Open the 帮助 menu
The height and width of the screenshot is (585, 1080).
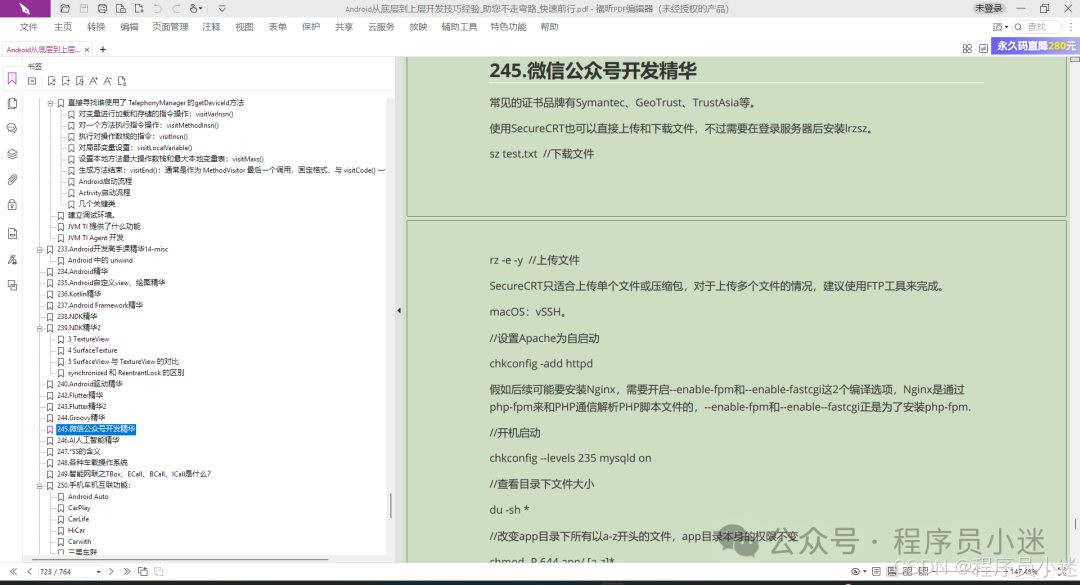[550, 27]
